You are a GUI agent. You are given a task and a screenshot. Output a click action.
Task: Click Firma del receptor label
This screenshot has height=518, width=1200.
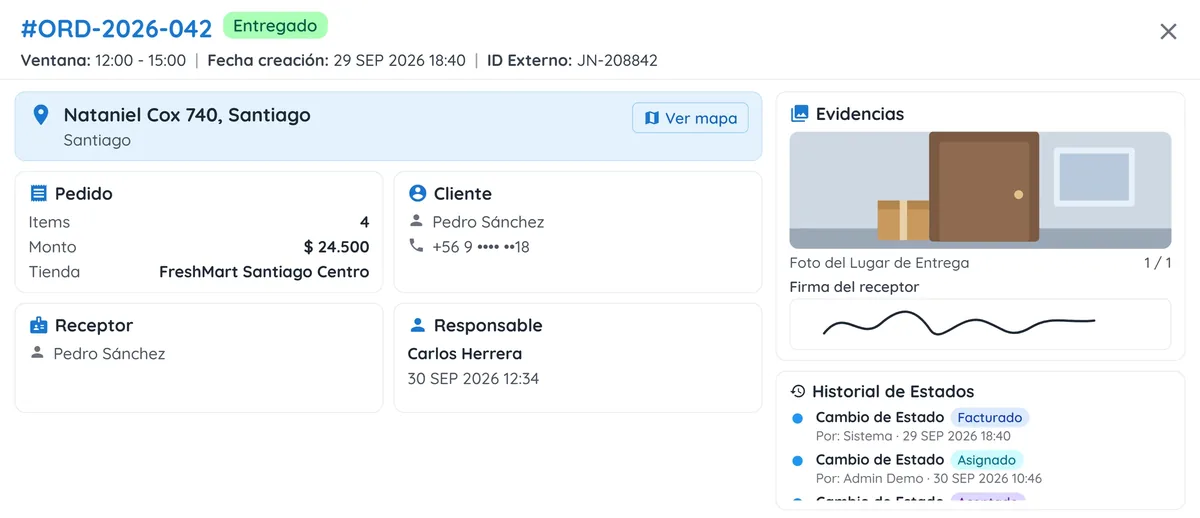854,287
